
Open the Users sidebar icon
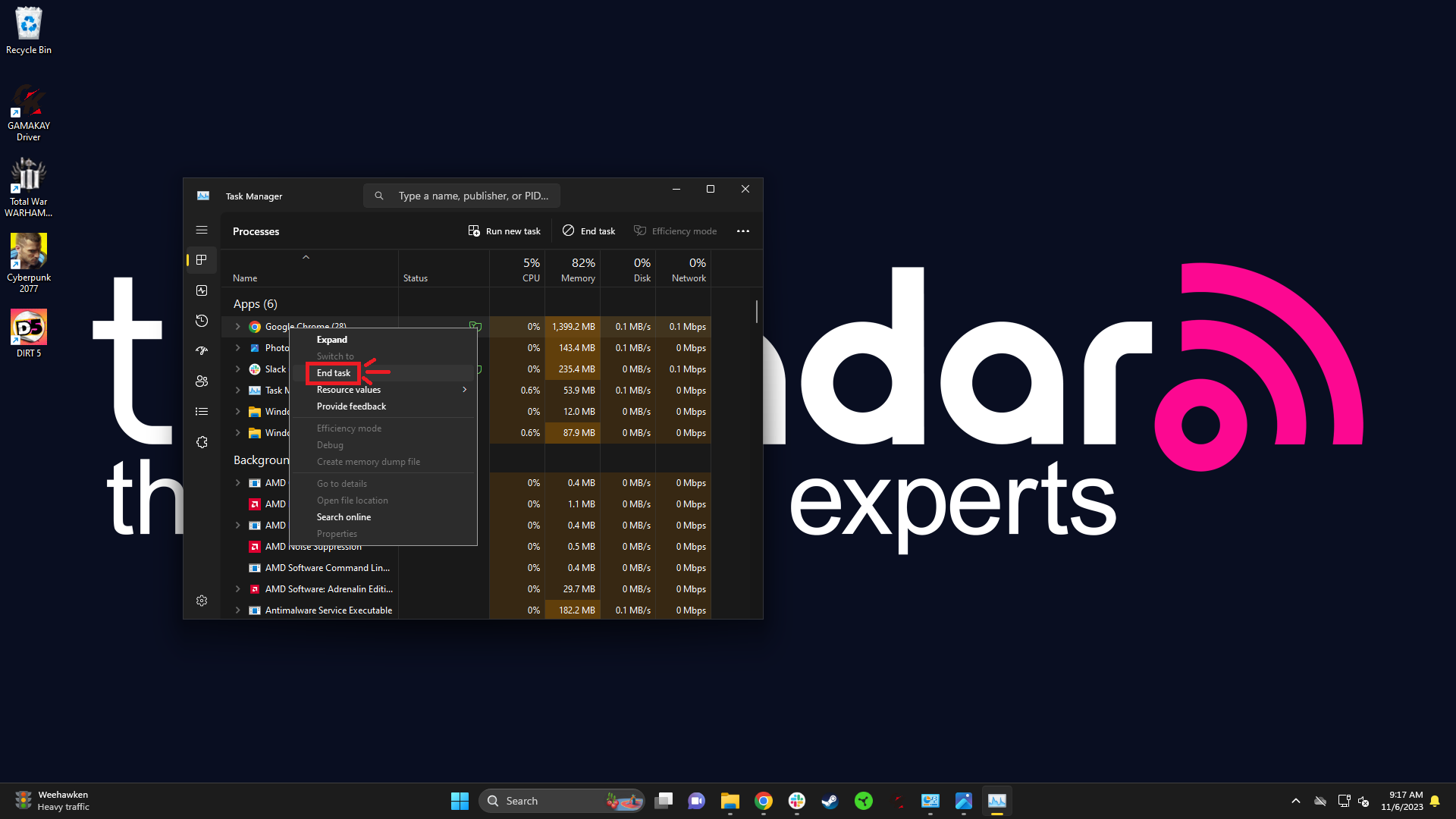pyautogui.click(x=202, y=381)
